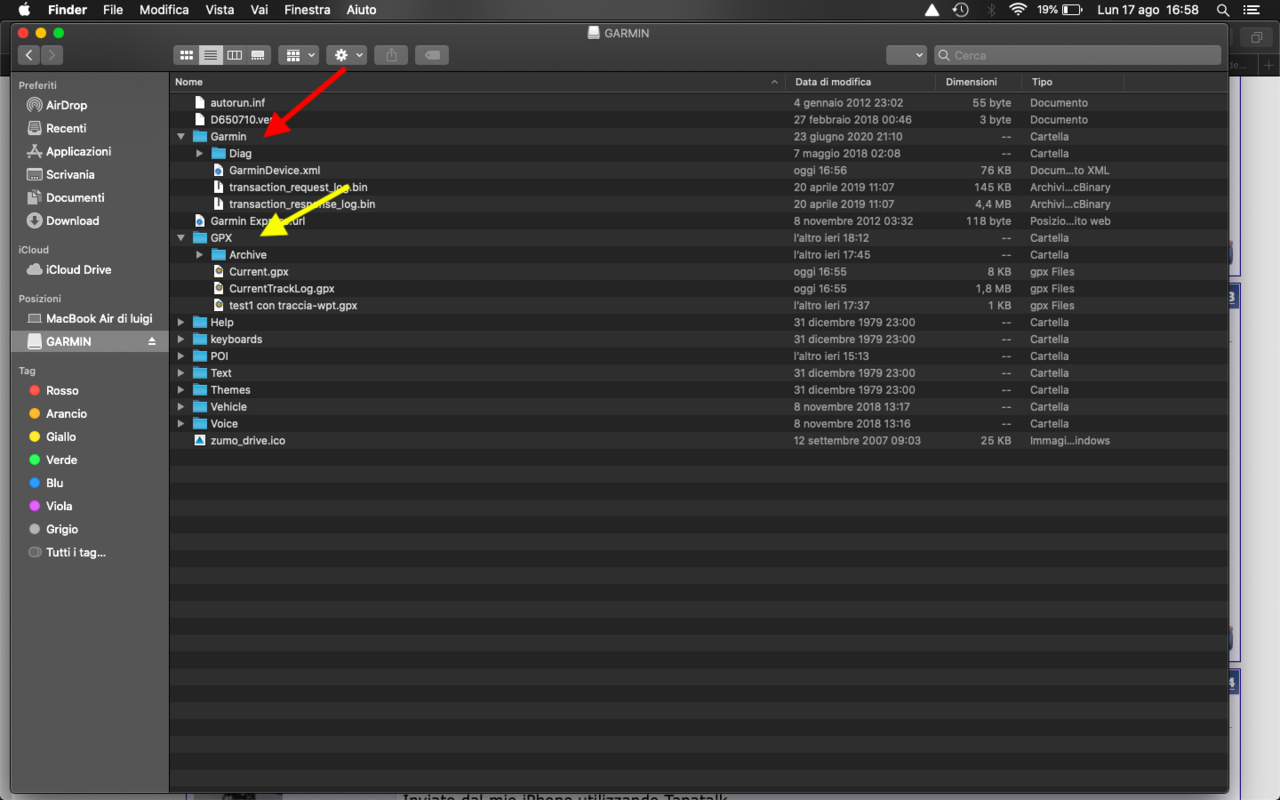Image resolution: width=1280 pixels, height=800 pixels.
Task: Click the Edit Tags toolbar button
Action: (x=432, y=55)
